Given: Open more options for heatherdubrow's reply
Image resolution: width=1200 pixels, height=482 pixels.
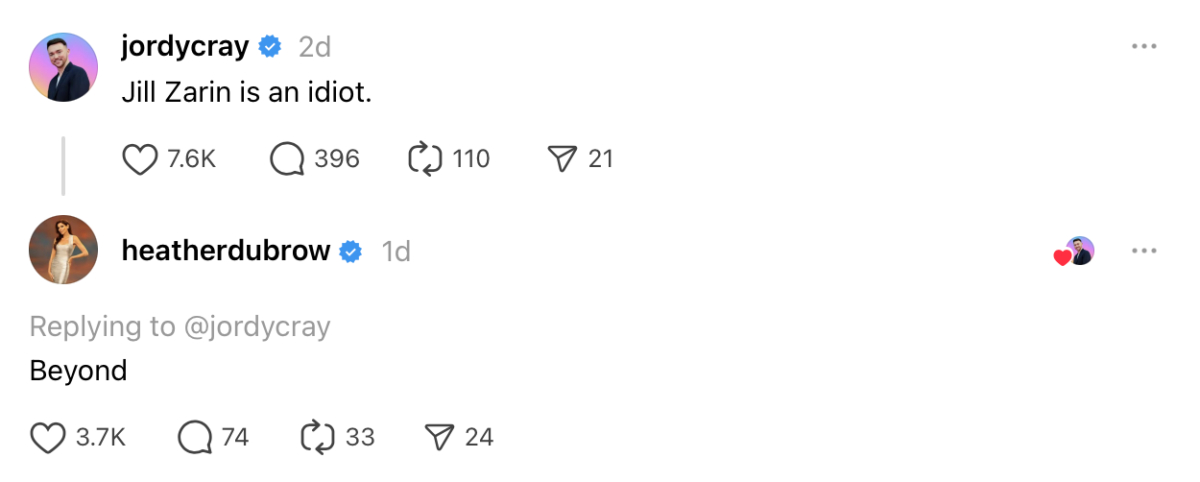Looking at the screenshot, I should tap(1144, 251).
